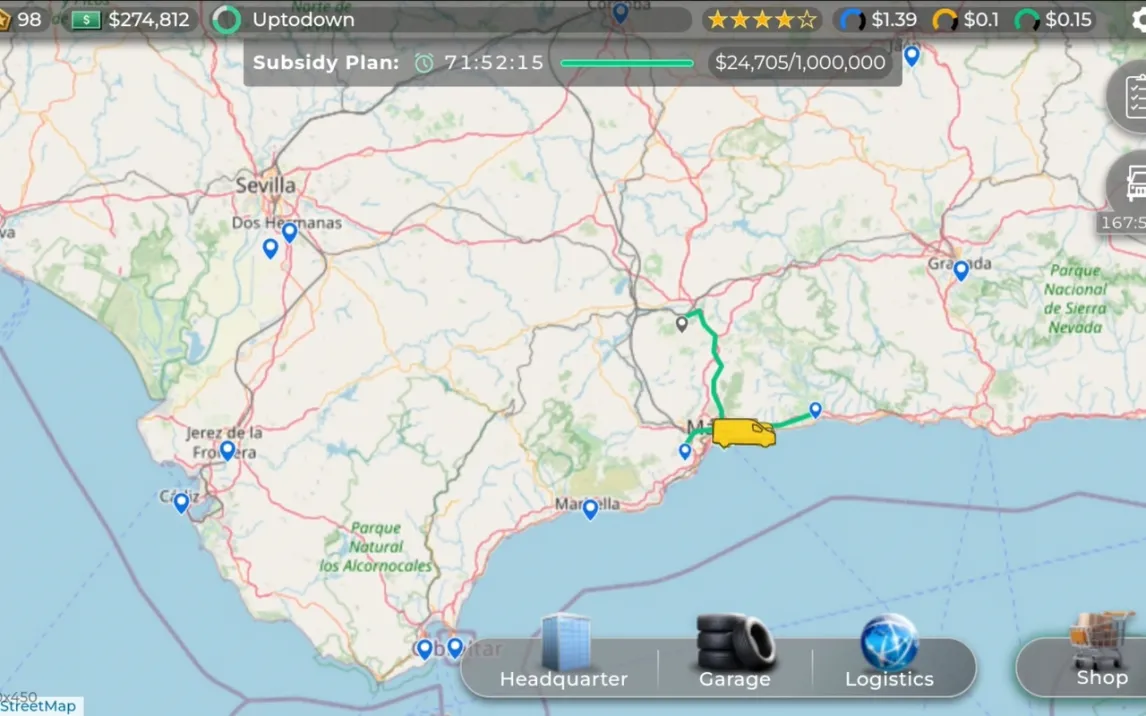Click the Uptodown company name
This screenshot has height=716, width=1146.
pos(302,20)
